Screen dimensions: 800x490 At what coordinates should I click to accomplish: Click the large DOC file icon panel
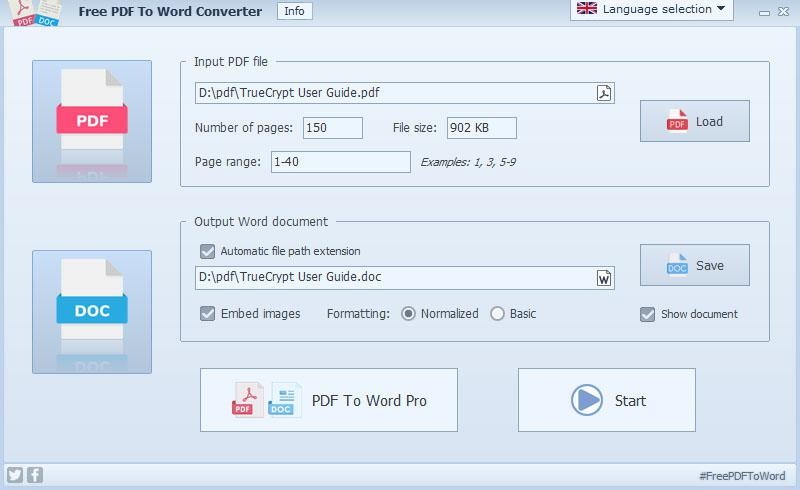pyautogui.click(x=92, y=312)
